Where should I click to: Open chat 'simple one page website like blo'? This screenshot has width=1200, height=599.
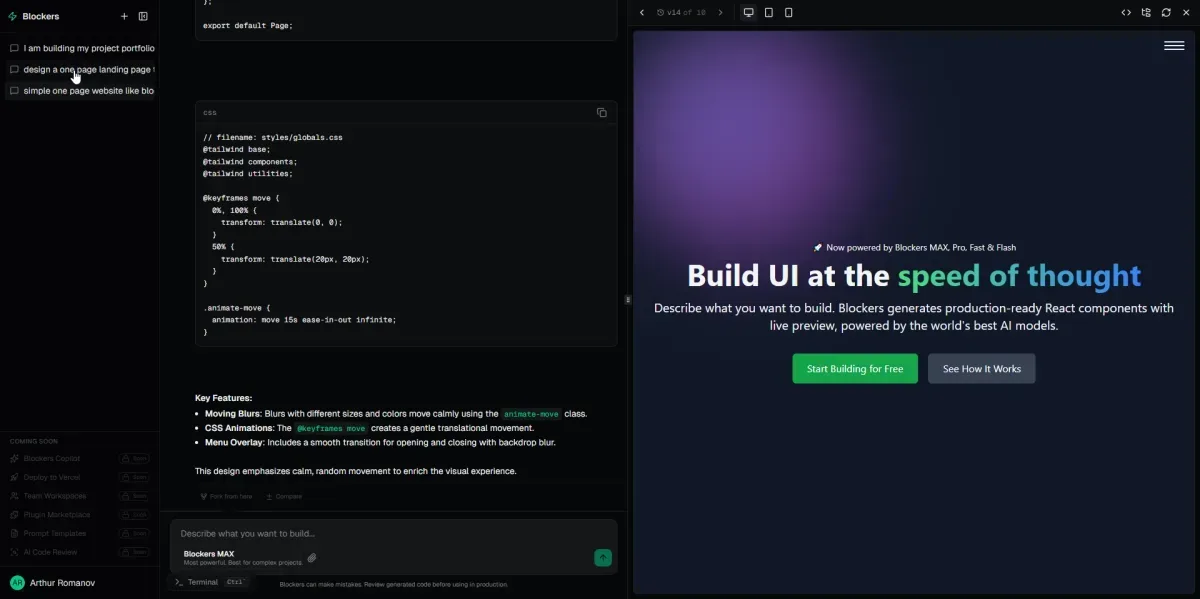pos(88,91)
